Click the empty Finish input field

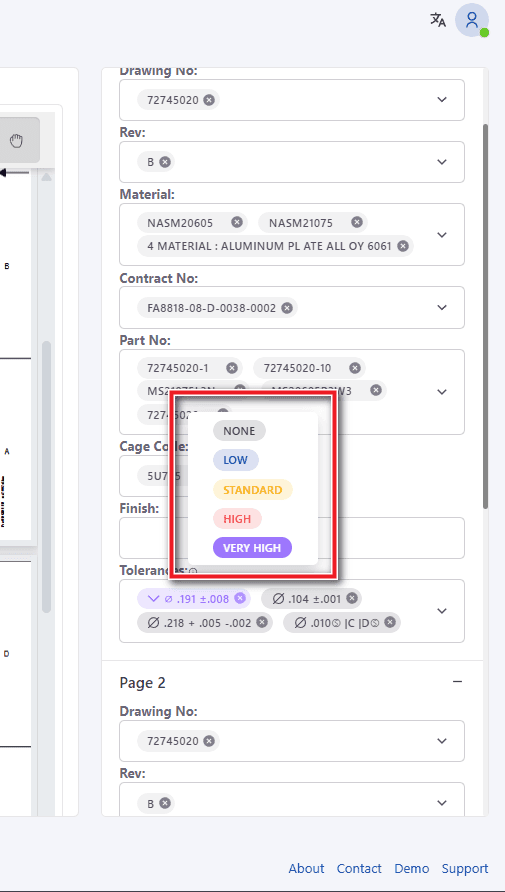(x=292, y=538)
